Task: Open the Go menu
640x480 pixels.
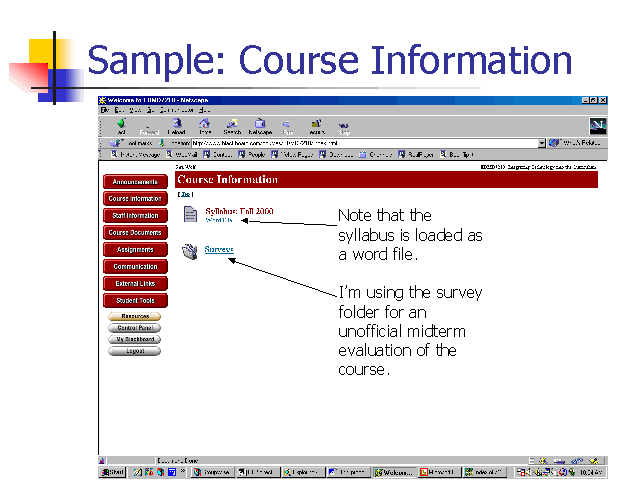Action: [150, 110]
